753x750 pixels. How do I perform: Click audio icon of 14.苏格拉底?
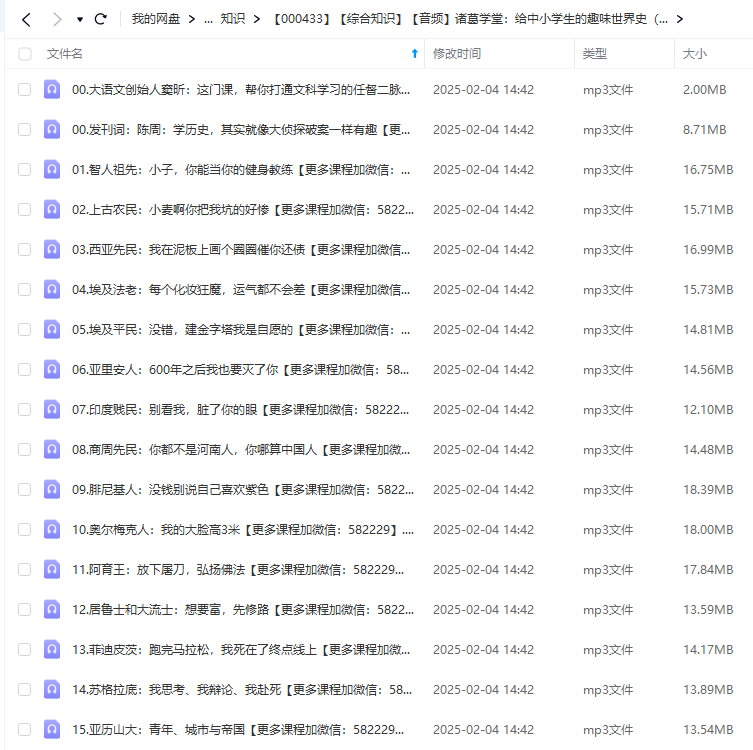pyautogui.click(x=52, y=689)
